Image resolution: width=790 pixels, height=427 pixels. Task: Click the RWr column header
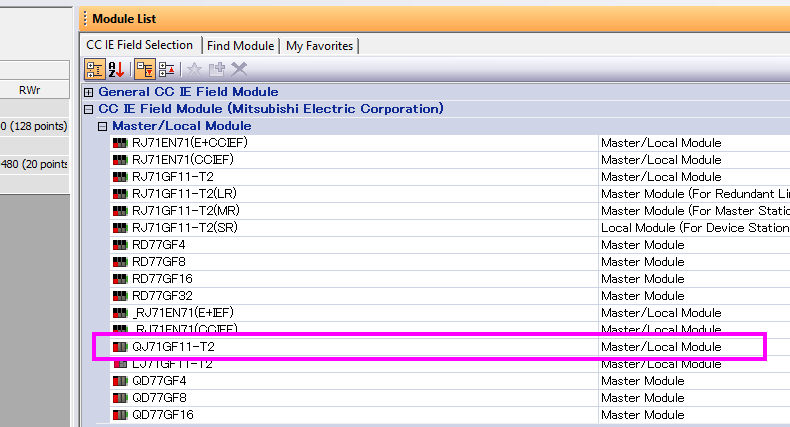tap(29, 90)
